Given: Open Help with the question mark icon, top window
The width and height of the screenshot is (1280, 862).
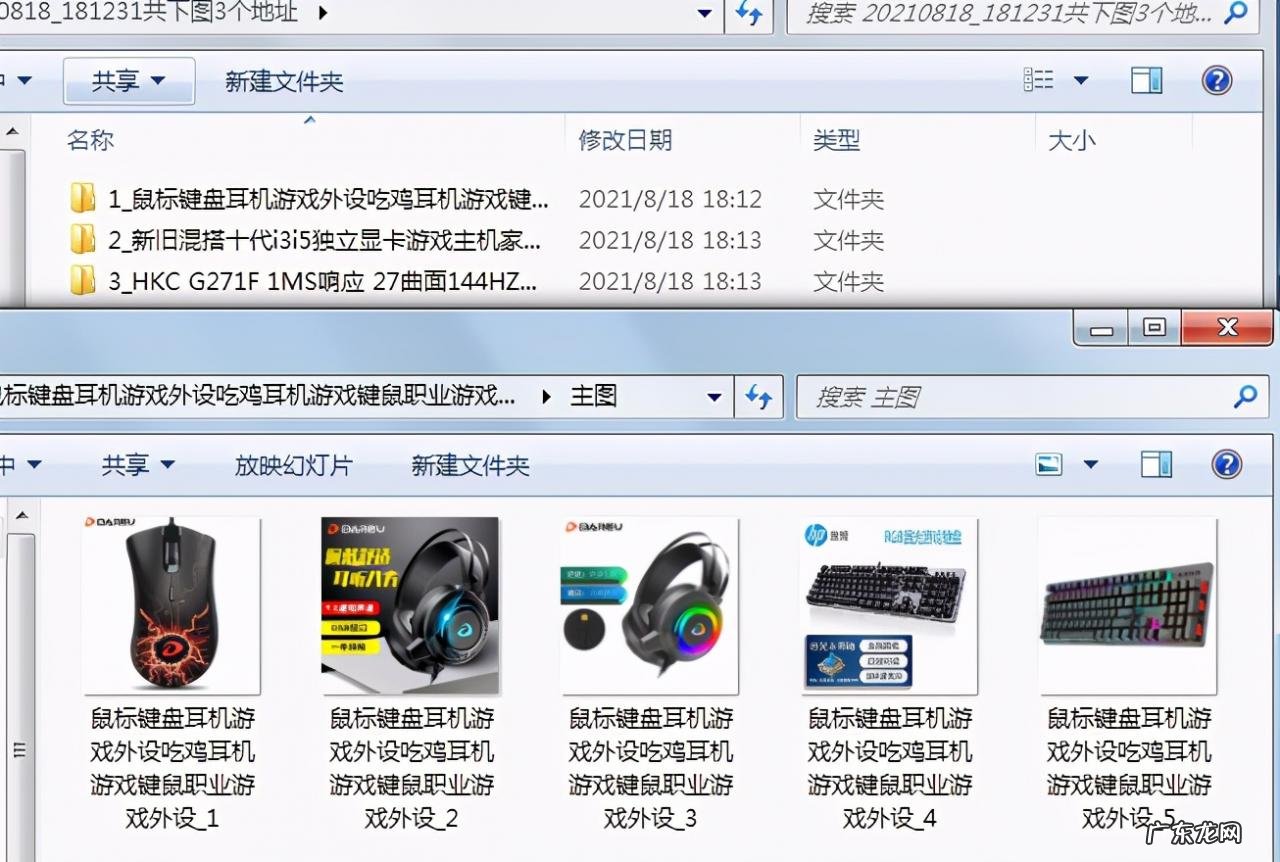Looking at the screenshot, I should coord(1216,80).
